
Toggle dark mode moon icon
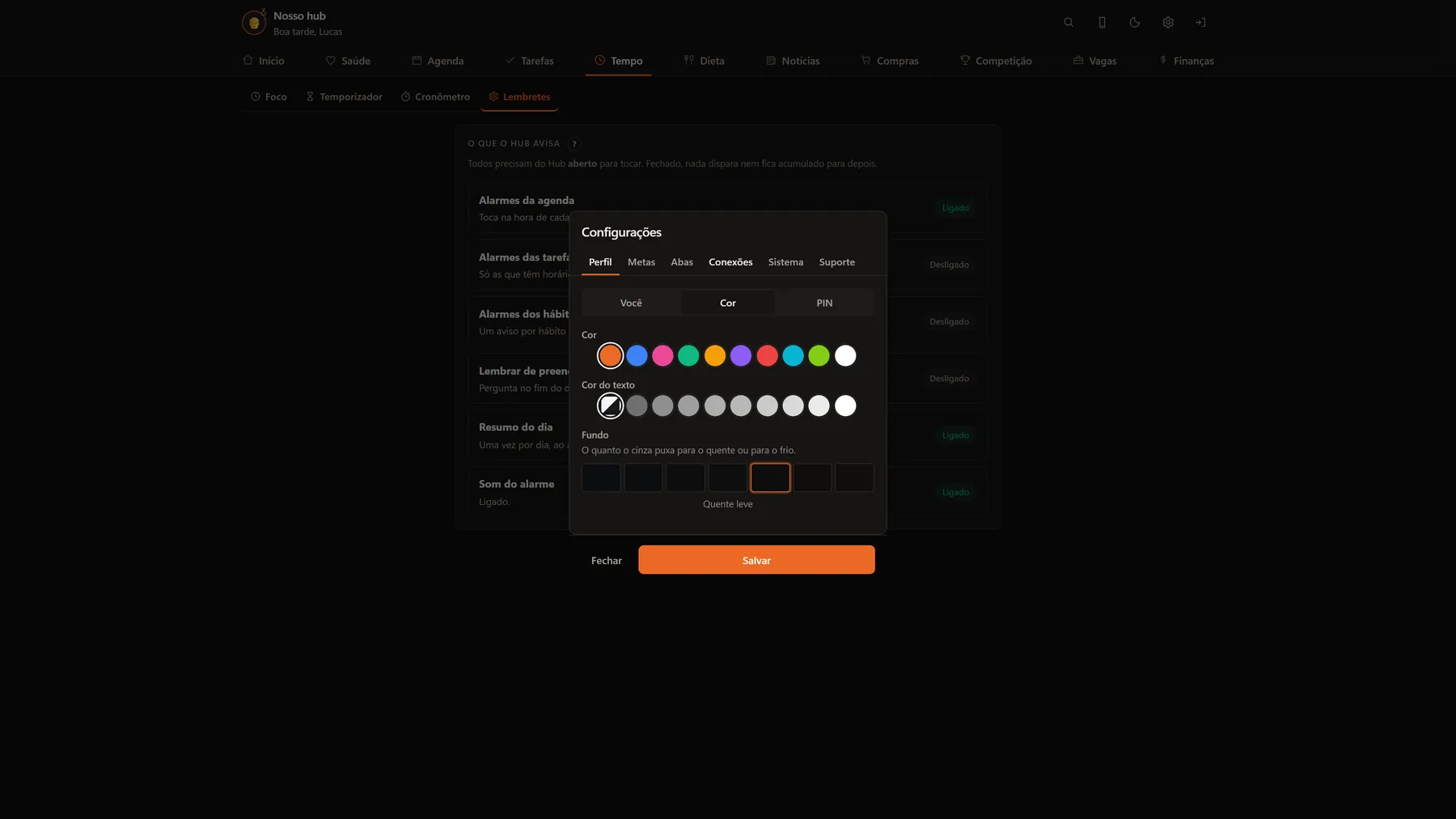[x=1135, y=23]
